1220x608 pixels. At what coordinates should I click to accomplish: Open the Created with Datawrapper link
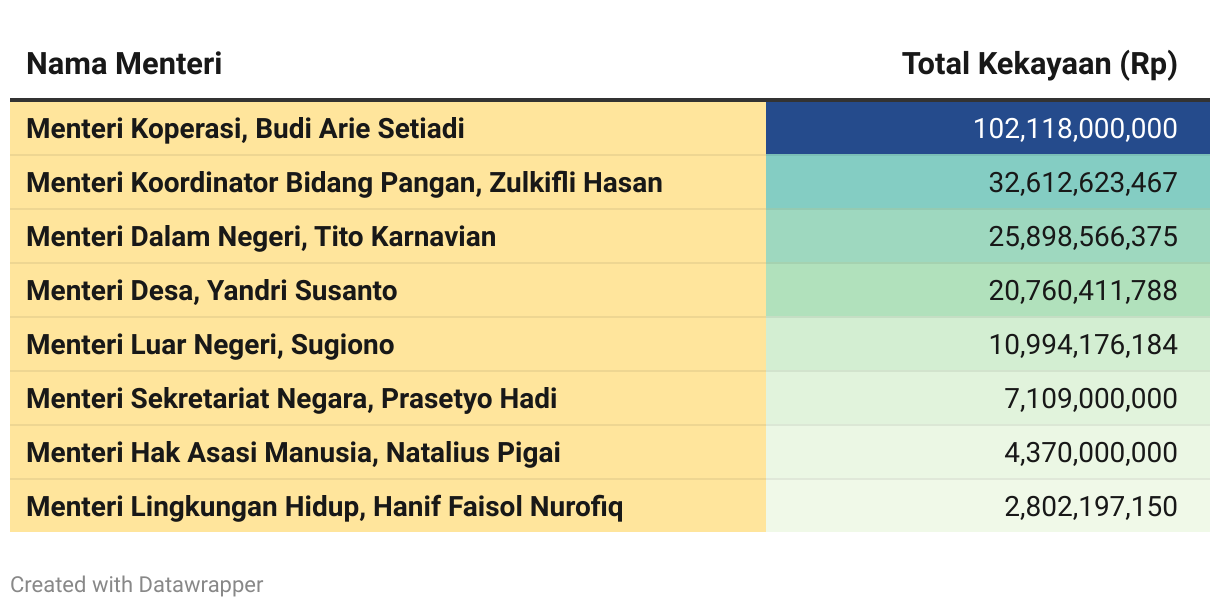137,584
